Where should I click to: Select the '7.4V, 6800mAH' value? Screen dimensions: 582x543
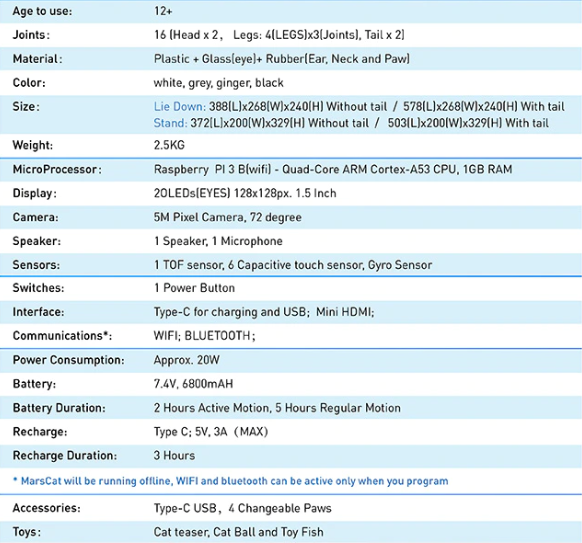pyautogui.click(x=193, y=384)
